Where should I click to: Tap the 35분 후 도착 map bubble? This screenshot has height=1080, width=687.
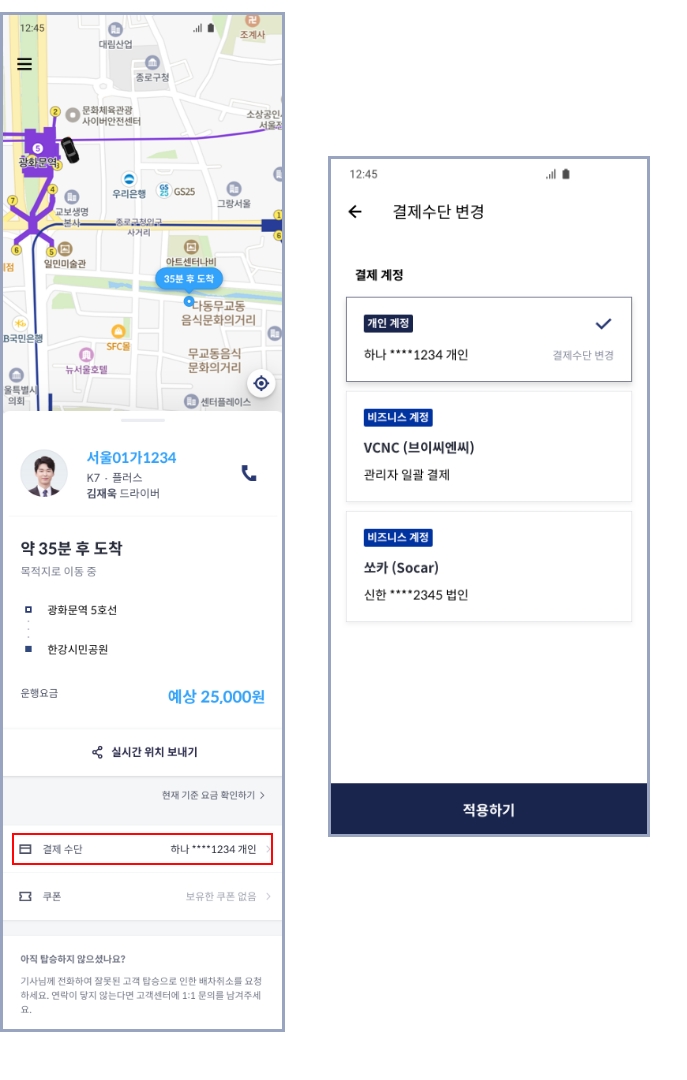click(x=188, y=279)
